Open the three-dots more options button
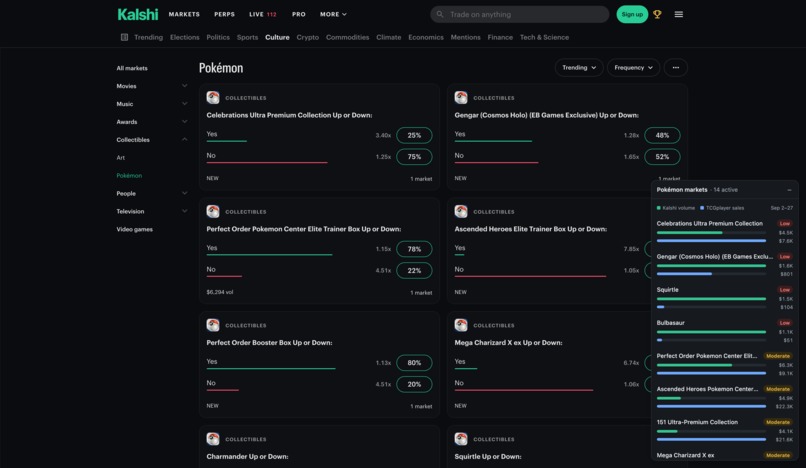This screenshot has height=468, width=806. [675, 67]
